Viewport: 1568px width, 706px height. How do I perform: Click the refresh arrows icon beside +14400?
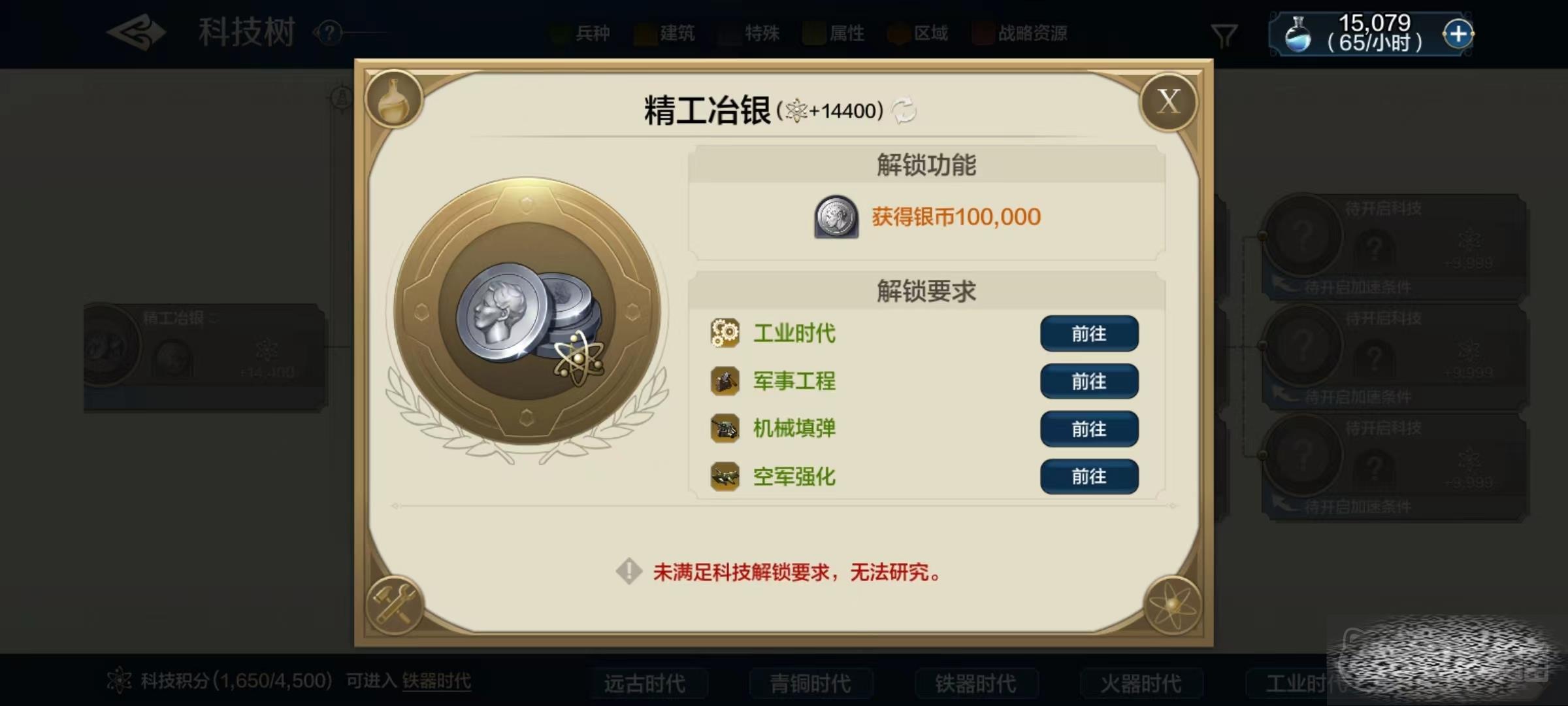pyautogui.click(x=904, y=110)
